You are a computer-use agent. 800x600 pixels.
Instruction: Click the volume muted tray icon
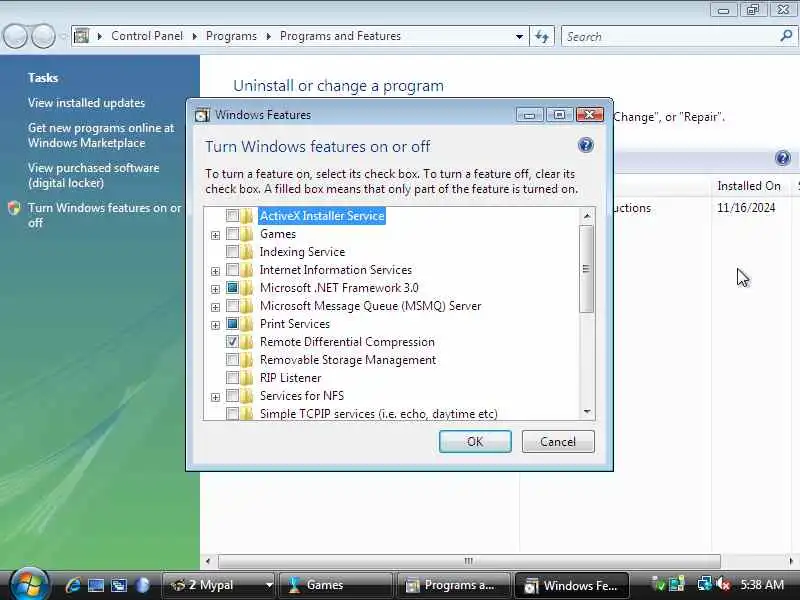point(722,584)
